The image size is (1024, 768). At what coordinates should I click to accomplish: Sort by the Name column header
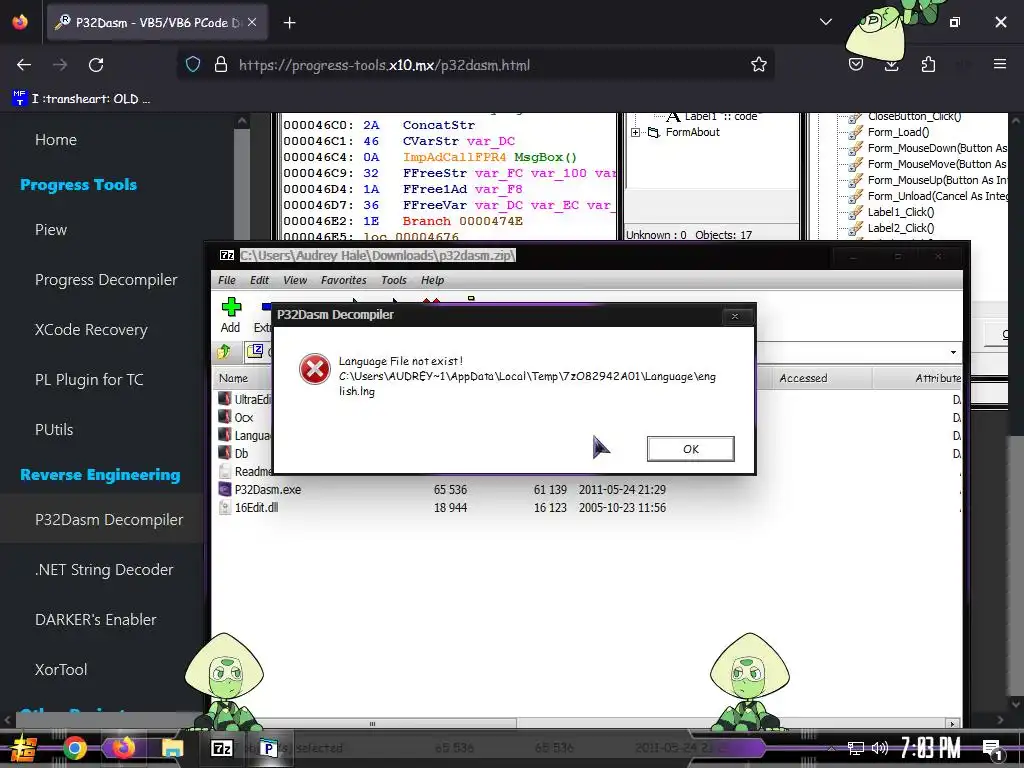(x=233, y=378)
